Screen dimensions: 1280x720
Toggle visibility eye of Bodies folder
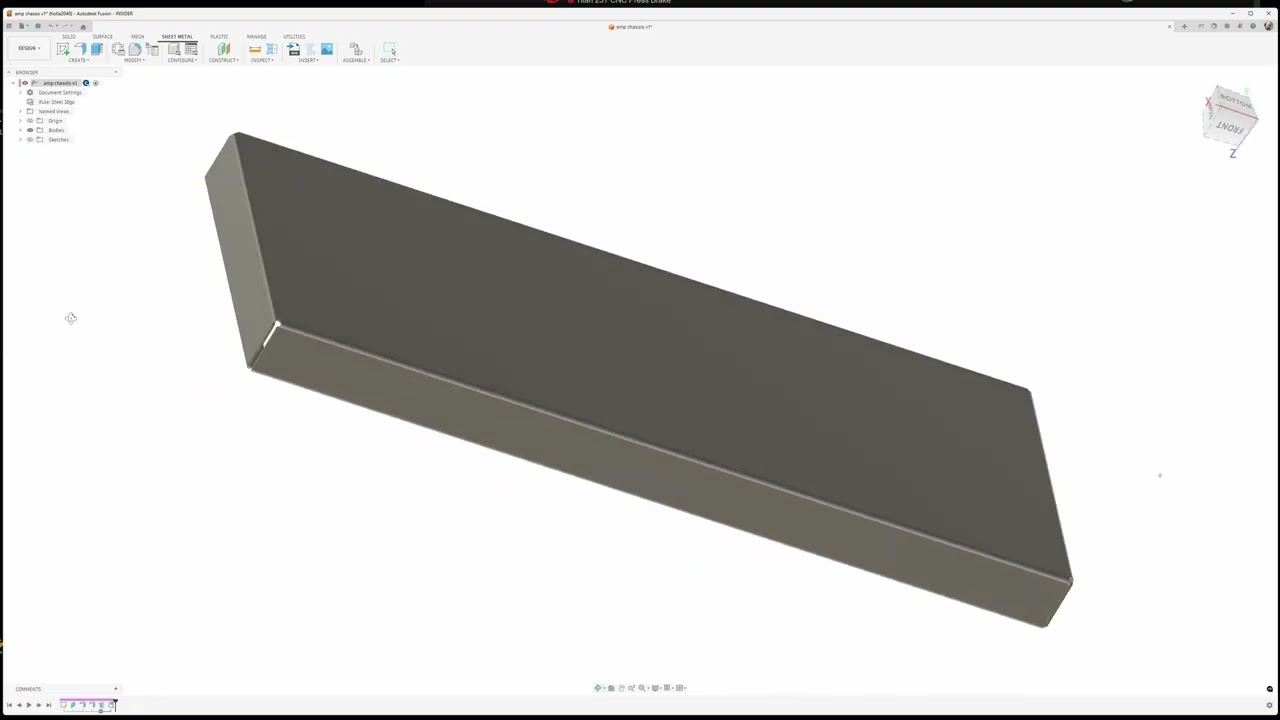30,130
